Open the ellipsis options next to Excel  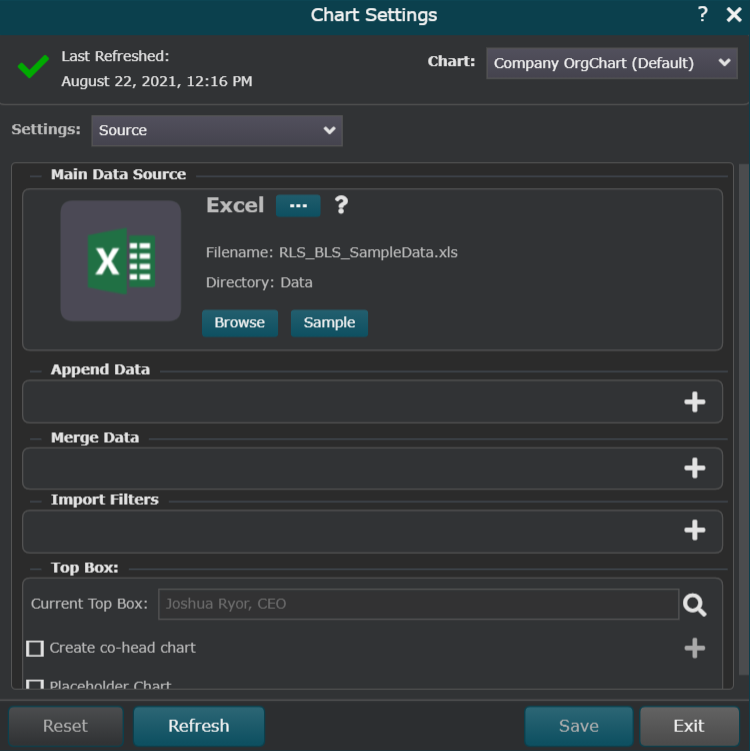(x=298, y=205)
